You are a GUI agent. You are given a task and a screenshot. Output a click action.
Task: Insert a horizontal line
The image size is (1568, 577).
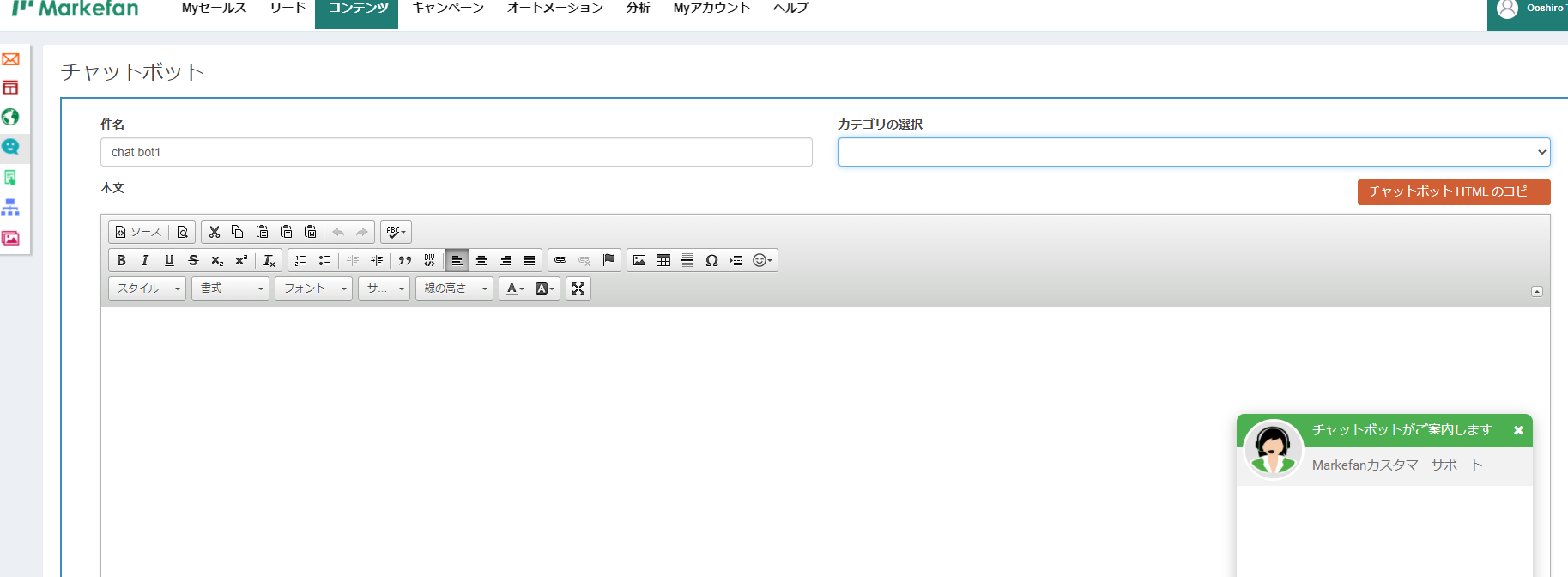(x=687, y=260)
